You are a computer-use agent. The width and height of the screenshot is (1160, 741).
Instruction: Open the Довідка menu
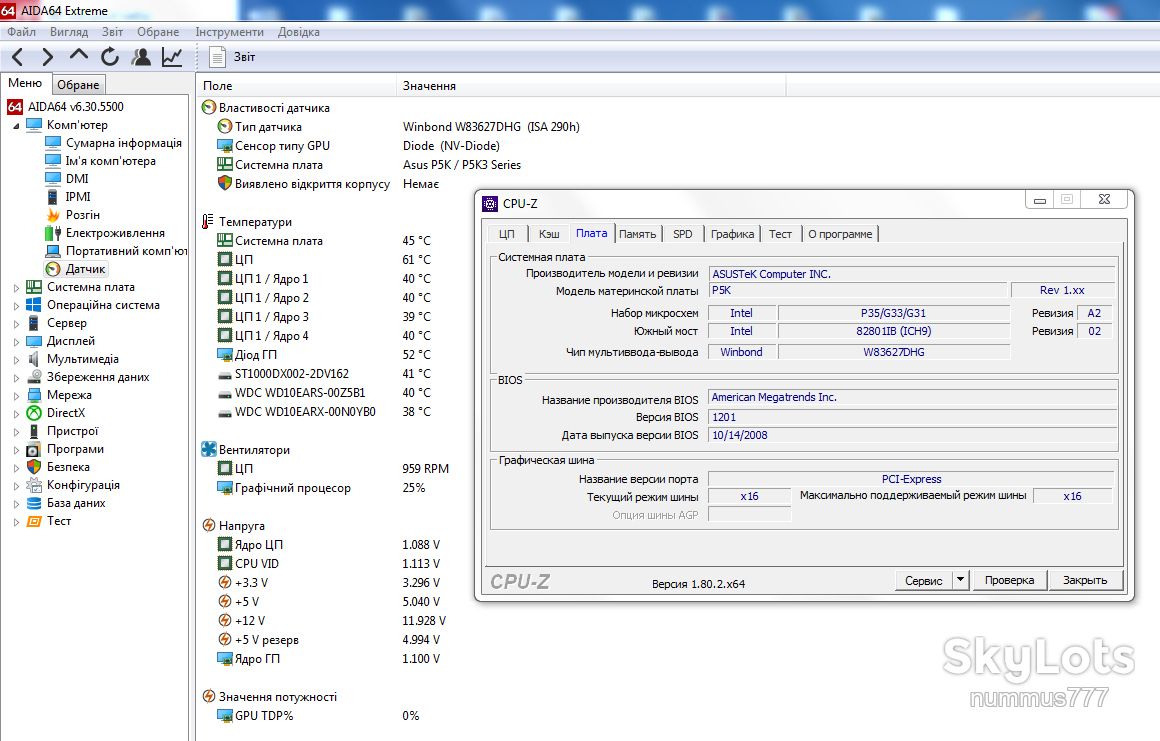[299, 32]
